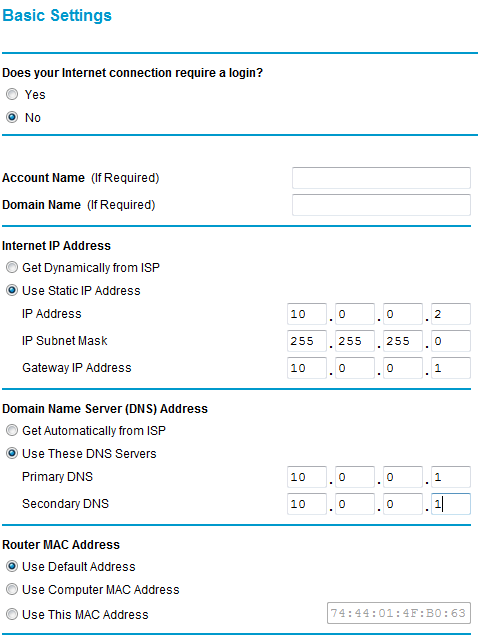Viewport: 478px width, 643px height.
Task: Select No for login required
Action: pos(12,117)
